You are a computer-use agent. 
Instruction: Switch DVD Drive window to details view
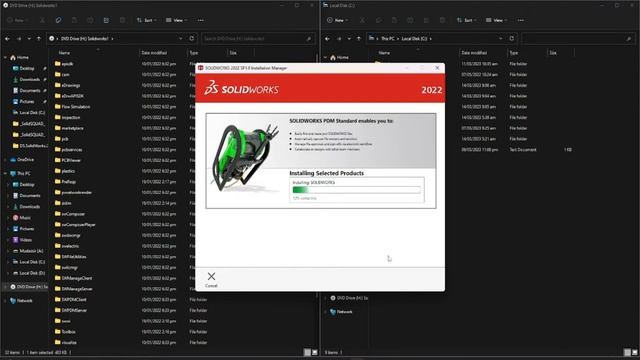click(307, 352)
